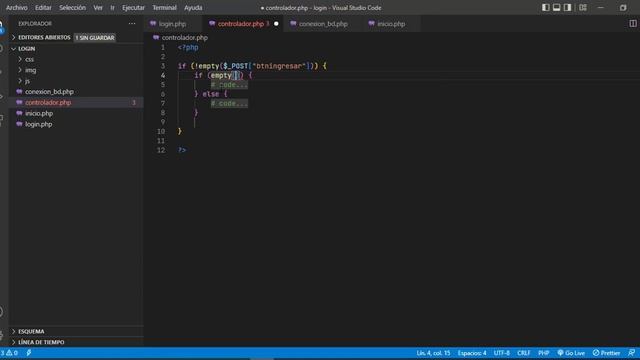Click the "btningresar" string in code

(x=279, y=66)
